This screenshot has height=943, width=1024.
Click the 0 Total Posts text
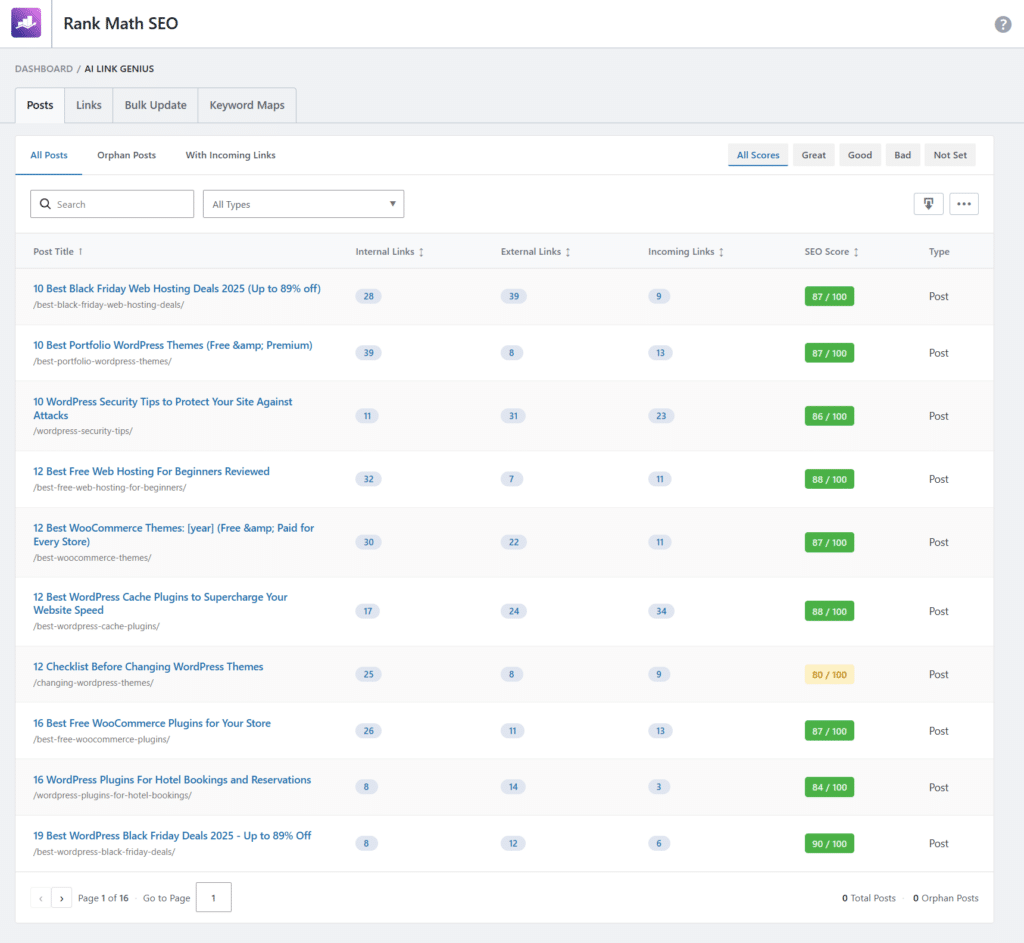tap(869, 898)
